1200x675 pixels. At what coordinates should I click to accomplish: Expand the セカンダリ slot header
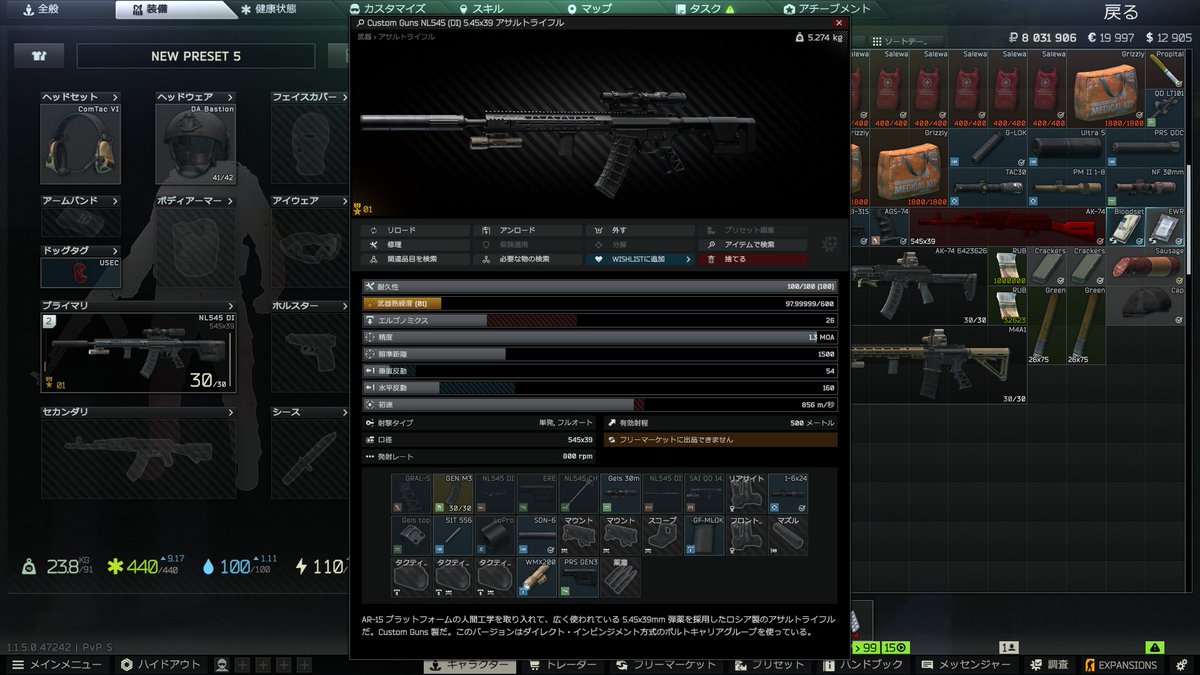click(x=138, y=412)
